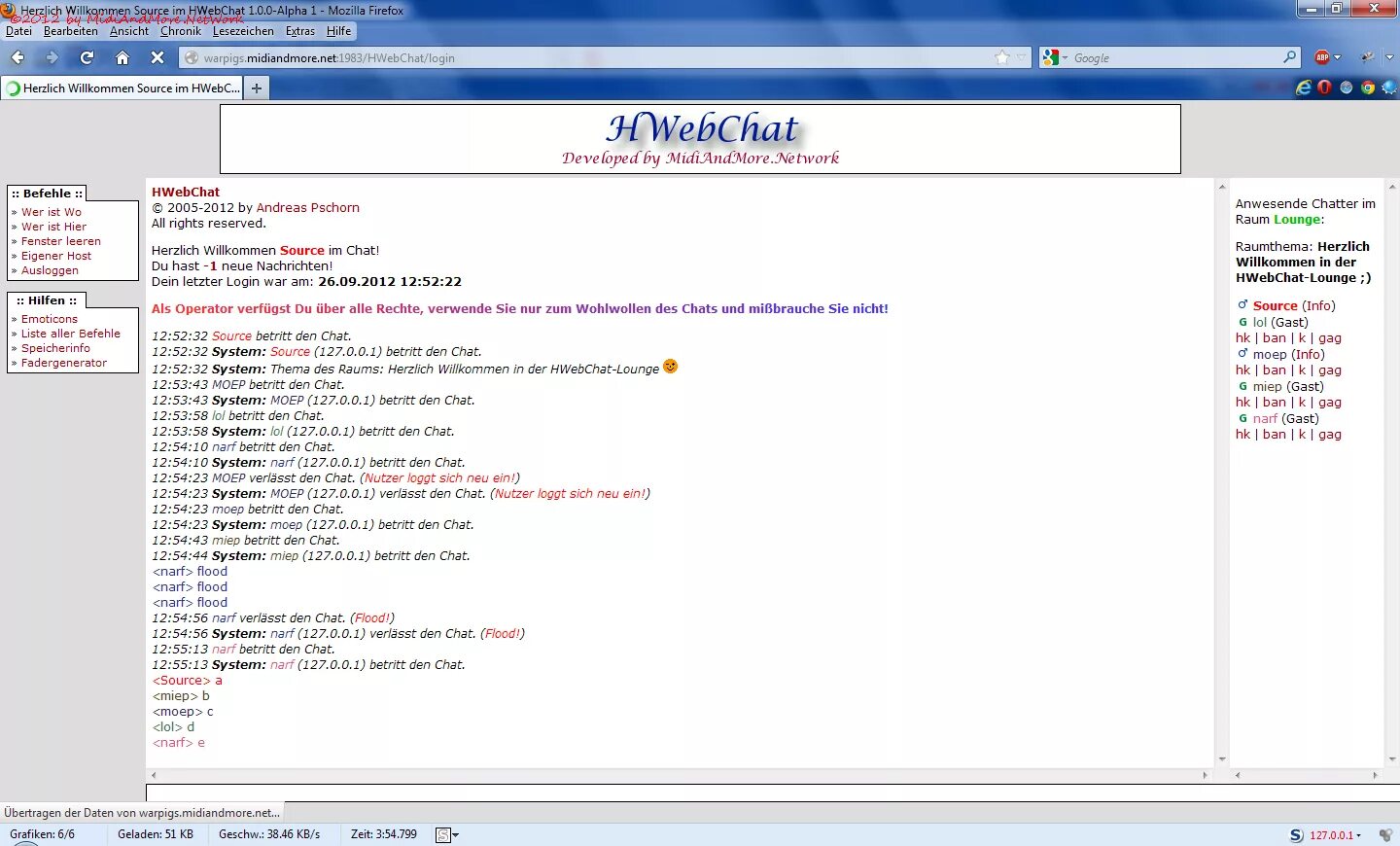Screen dimensions: 1400x846
Task: Open the Fadergenerator link
Action: (64, 363)
